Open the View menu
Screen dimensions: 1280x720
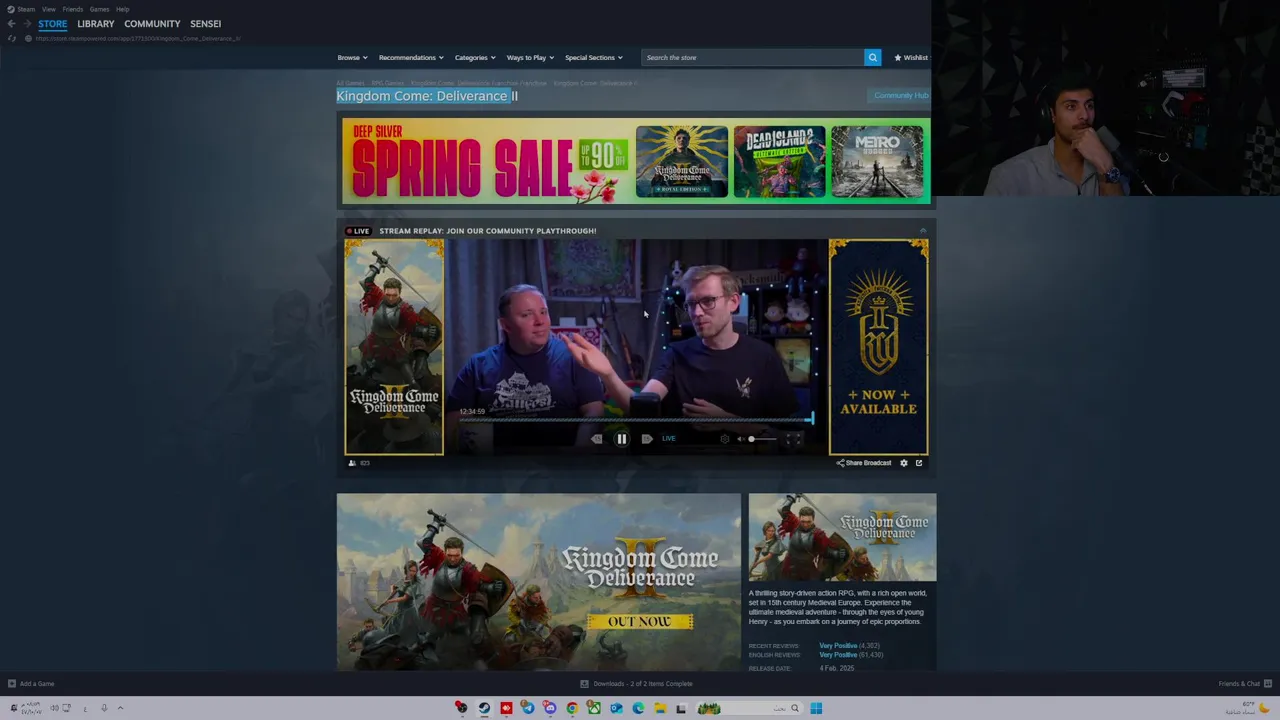[48, 9]
